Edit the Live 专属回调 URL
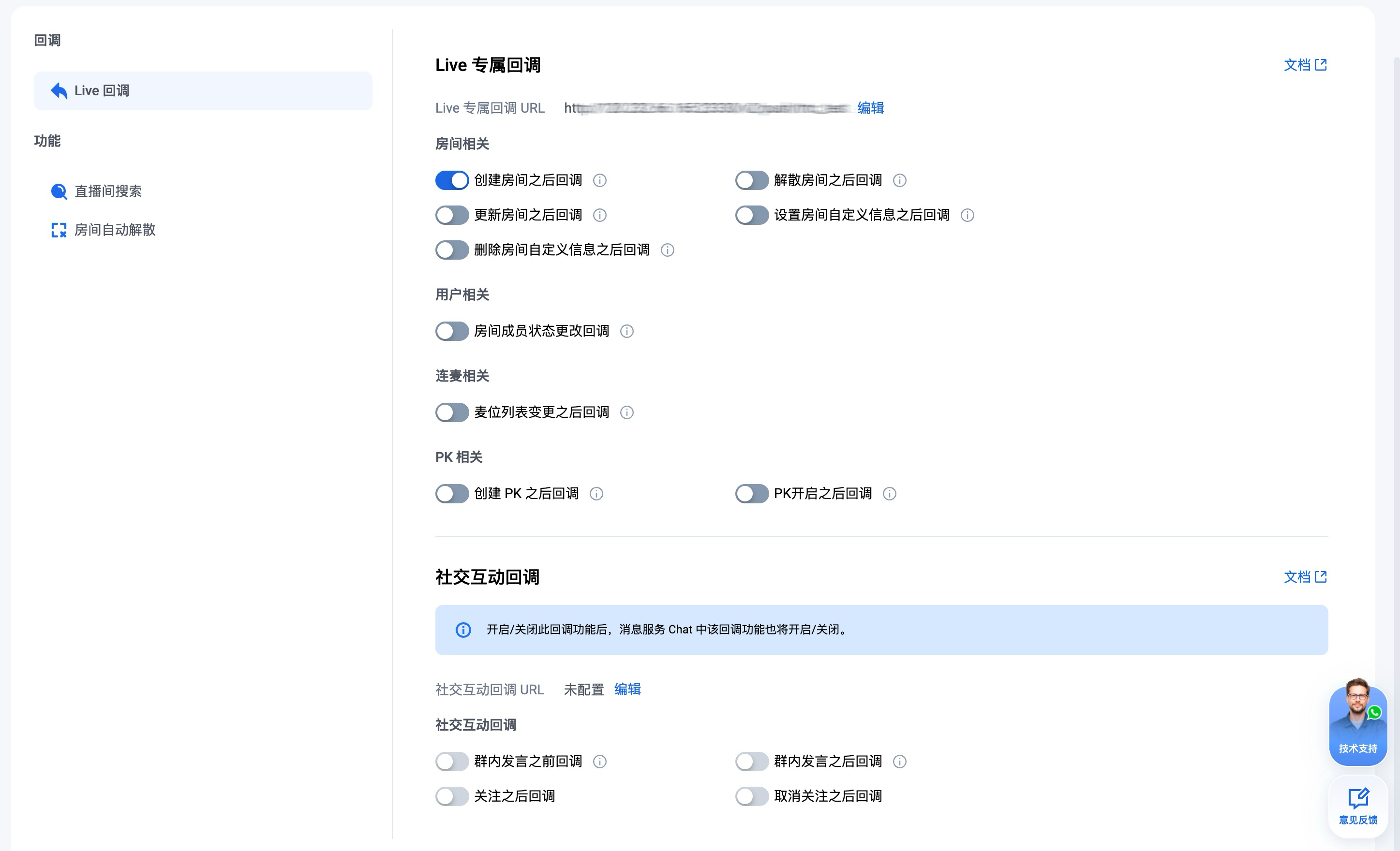Screen dimensions: 1400x851 click(870, 108)
